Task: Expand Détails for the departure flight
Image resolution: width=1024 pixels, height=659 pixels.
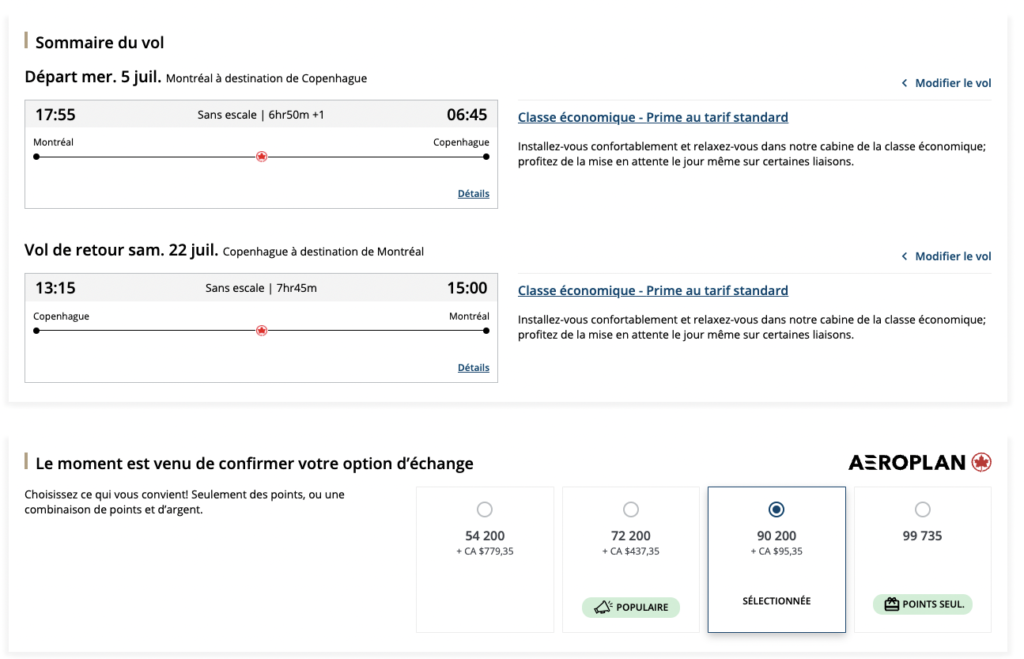Action: (473, 193)
